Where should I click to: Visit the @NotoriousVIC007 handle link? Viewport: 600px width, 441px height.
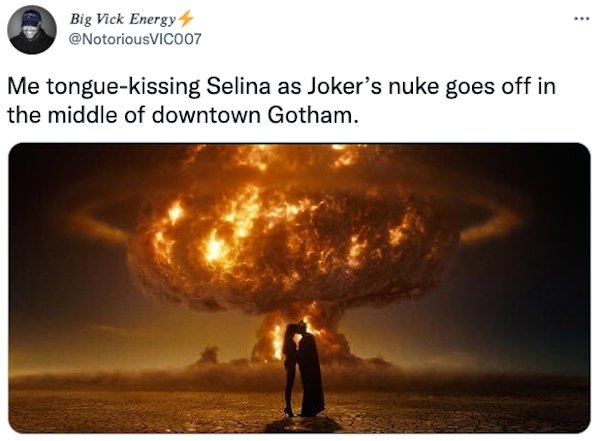click(x=131, y=42)
